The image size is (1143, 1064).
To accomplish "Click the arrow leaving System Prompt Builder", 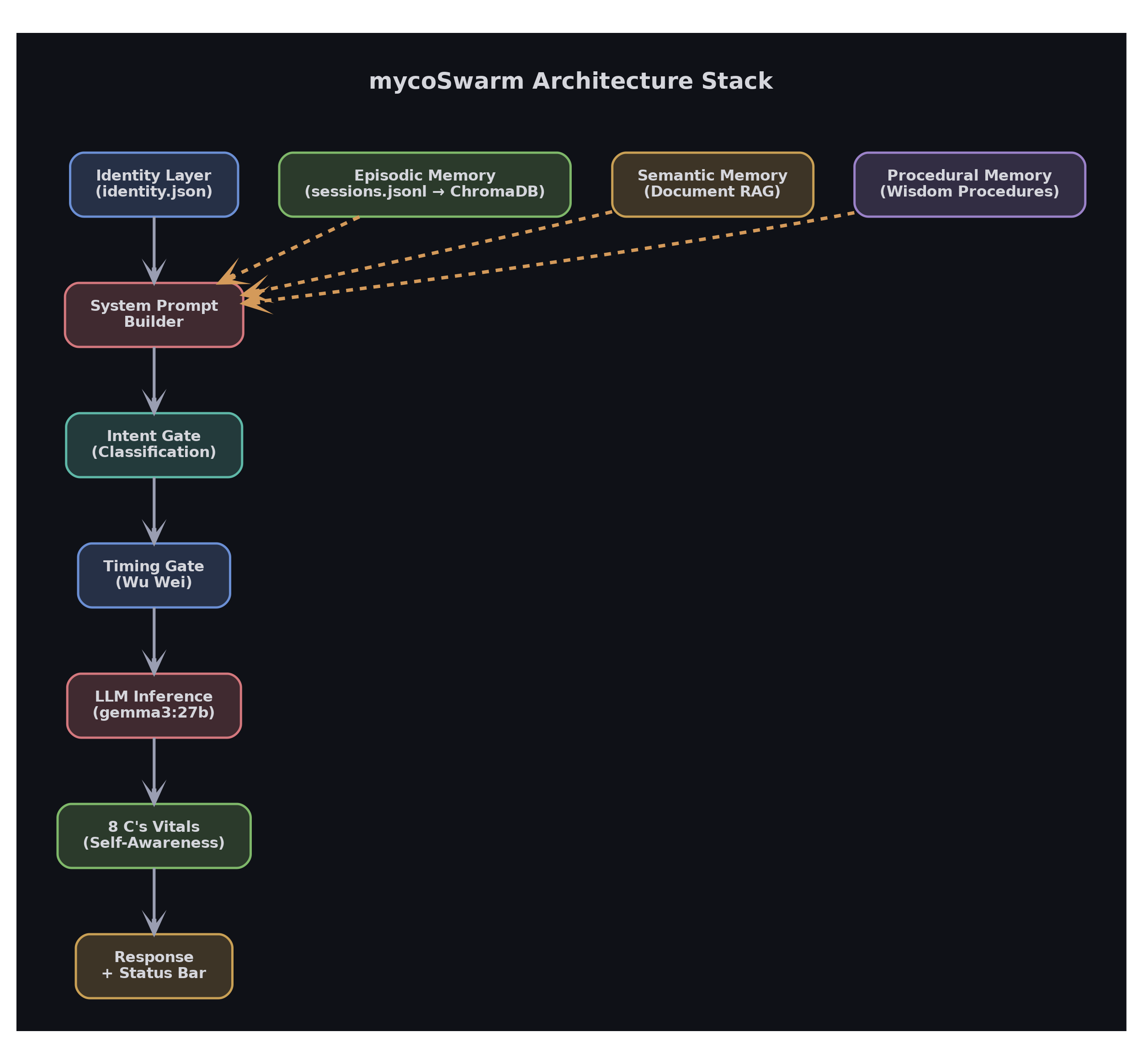I will click(154, 380).
